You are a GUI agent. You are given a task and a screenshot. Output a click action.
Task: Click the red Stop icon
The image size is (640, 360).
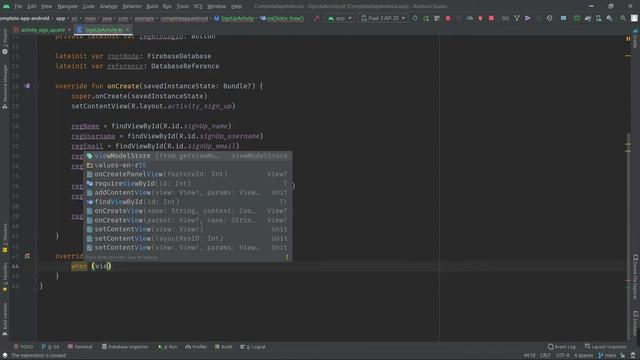pos(491,18)
